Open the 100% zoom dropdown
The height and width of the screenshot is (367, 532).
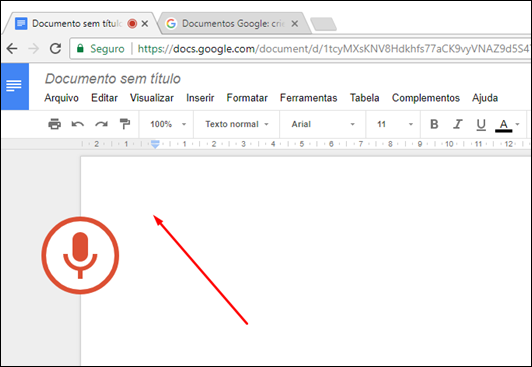[168, 124]
